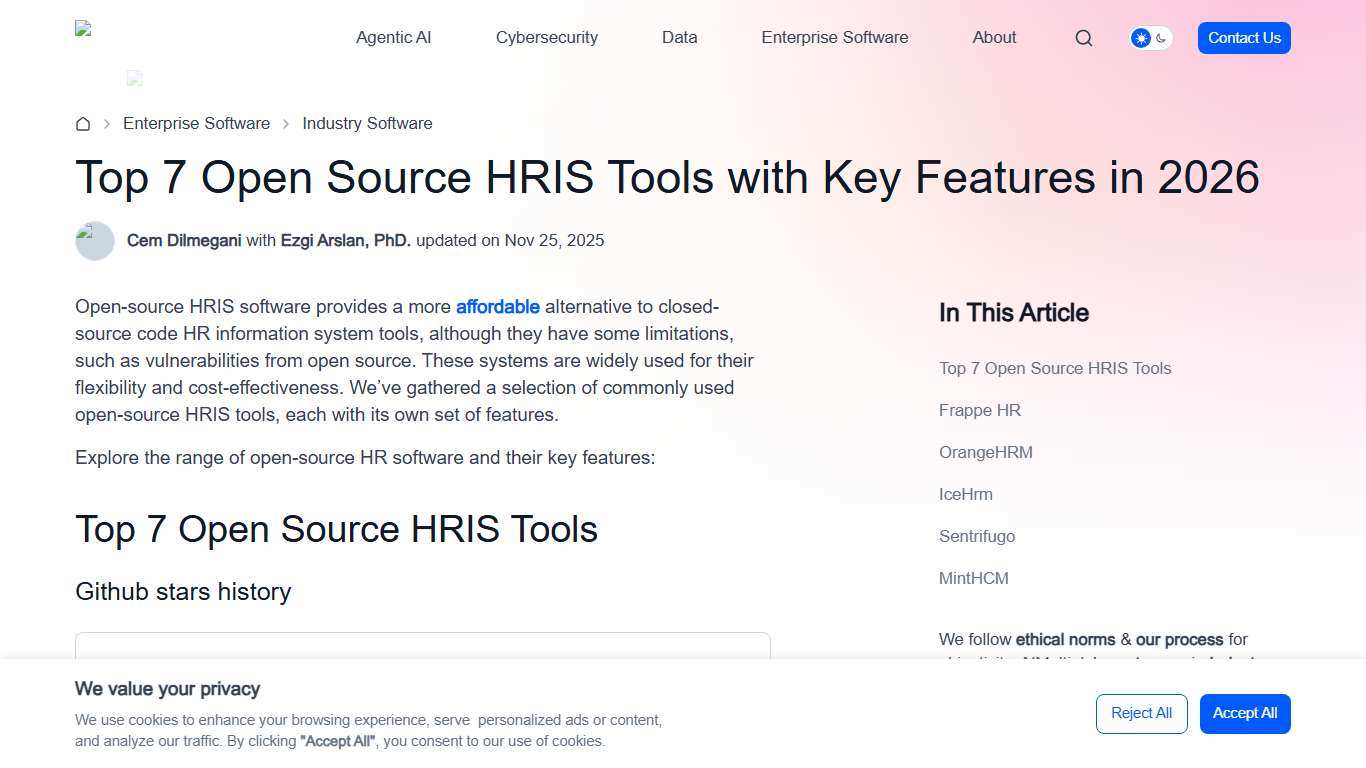Click the Contact Us button
The width and height of the screenshot is (1366, 768).
coord(1243,37)
